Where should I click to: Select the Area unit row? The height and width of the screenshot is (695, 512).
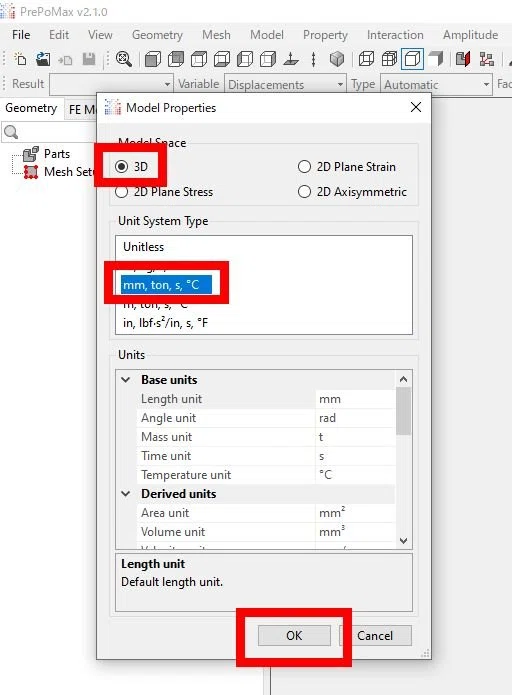(x=266, y=513)
